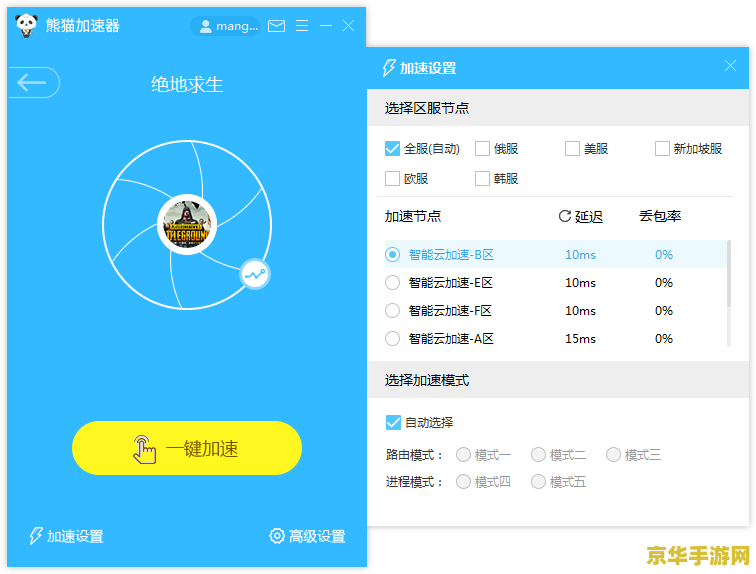Click the 进程模式 label
Image resolution: width=756 pixels, height=574 pixels.
tap(414, 482)
